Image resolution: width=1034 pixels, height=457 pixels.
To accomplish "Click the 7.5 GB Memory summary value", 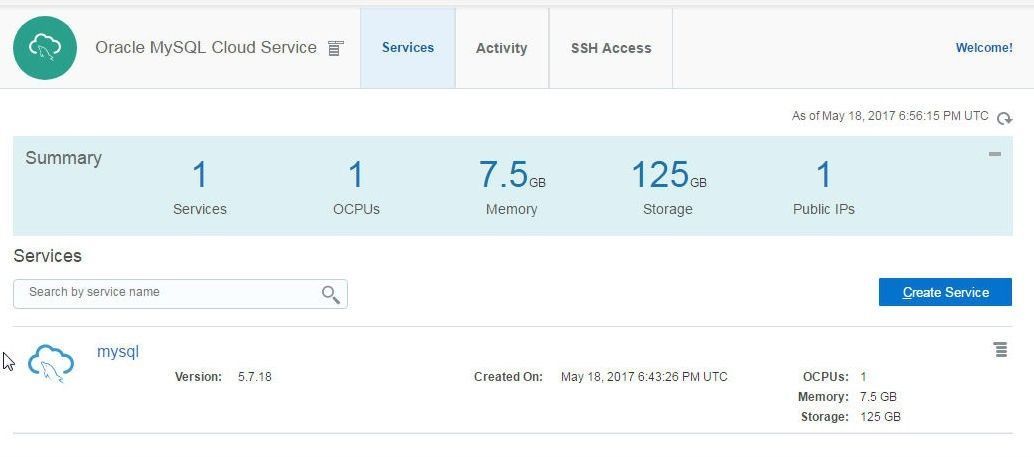I will 512,175.
